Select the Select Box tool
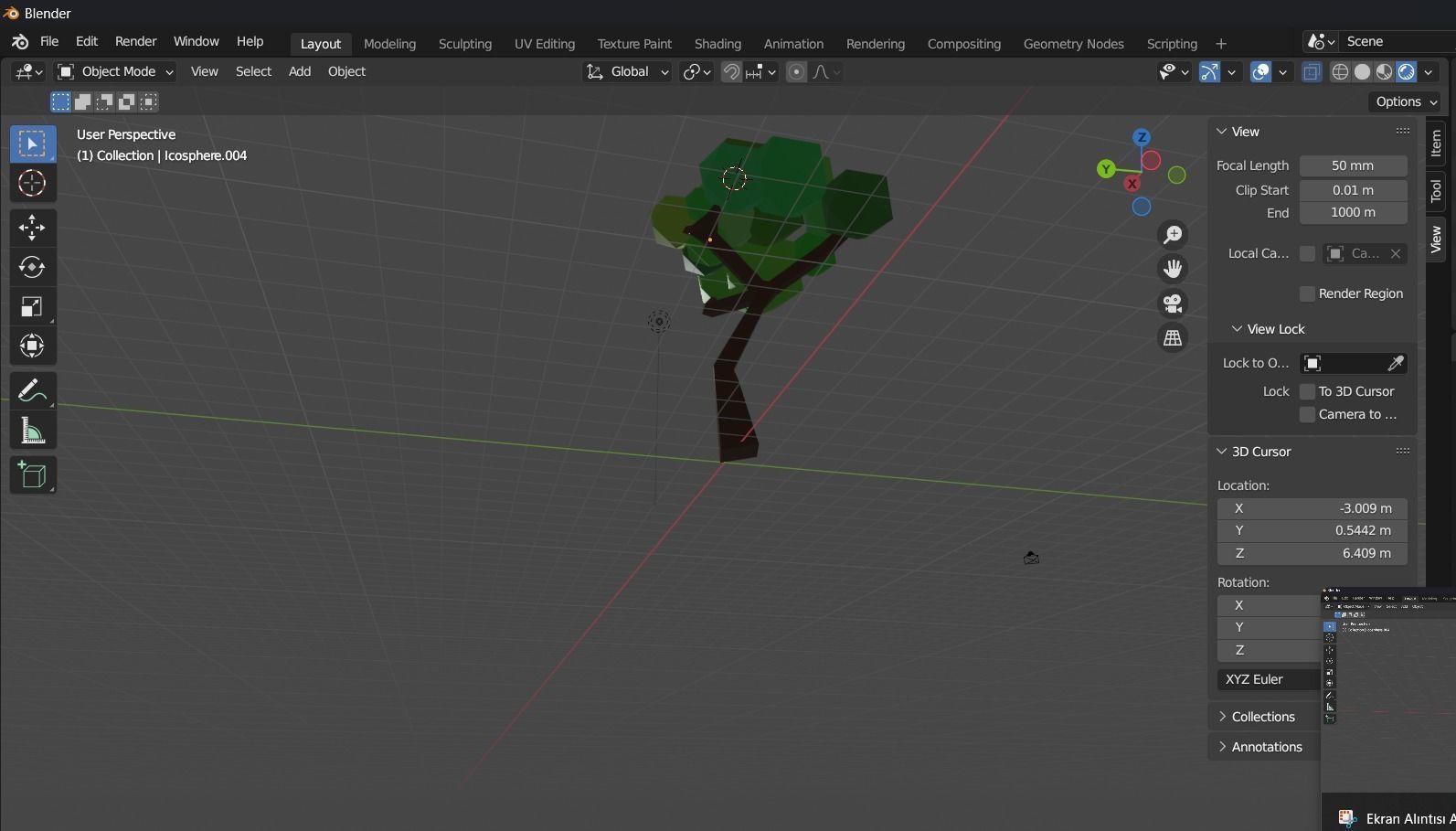This screenshot has height=831, width=1456. coord(33,144)
